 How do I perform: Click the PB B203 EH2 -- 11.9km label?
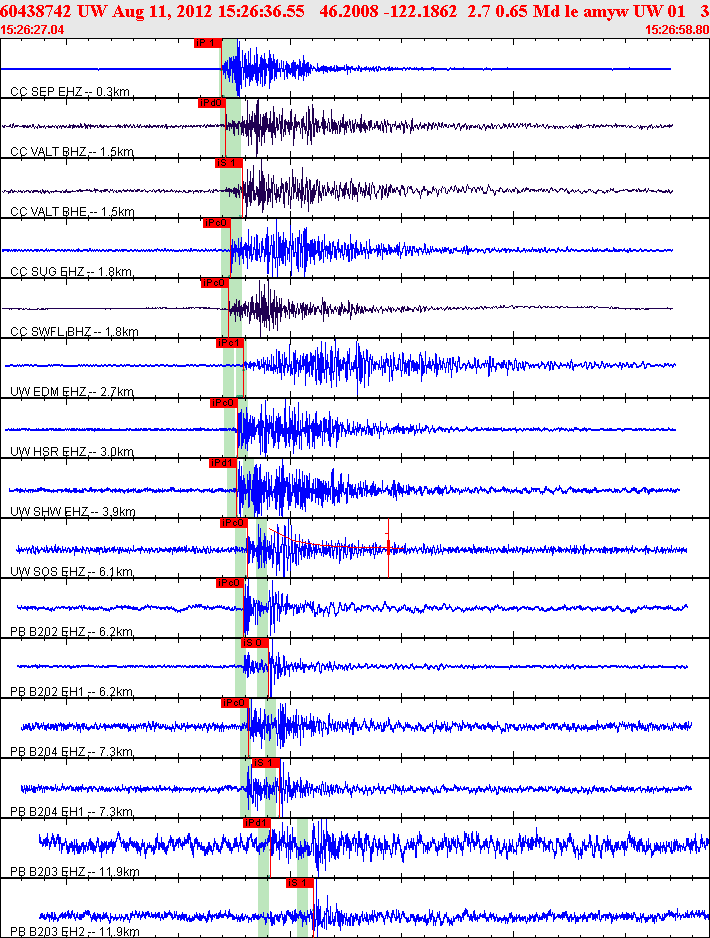tap(75, 931)
